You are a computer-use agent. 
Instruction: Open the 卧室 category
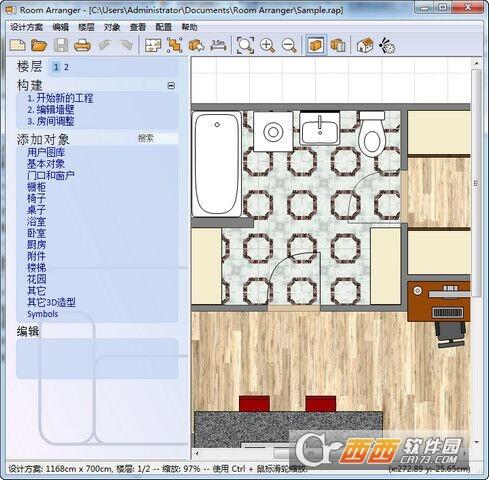pos(36,233)
